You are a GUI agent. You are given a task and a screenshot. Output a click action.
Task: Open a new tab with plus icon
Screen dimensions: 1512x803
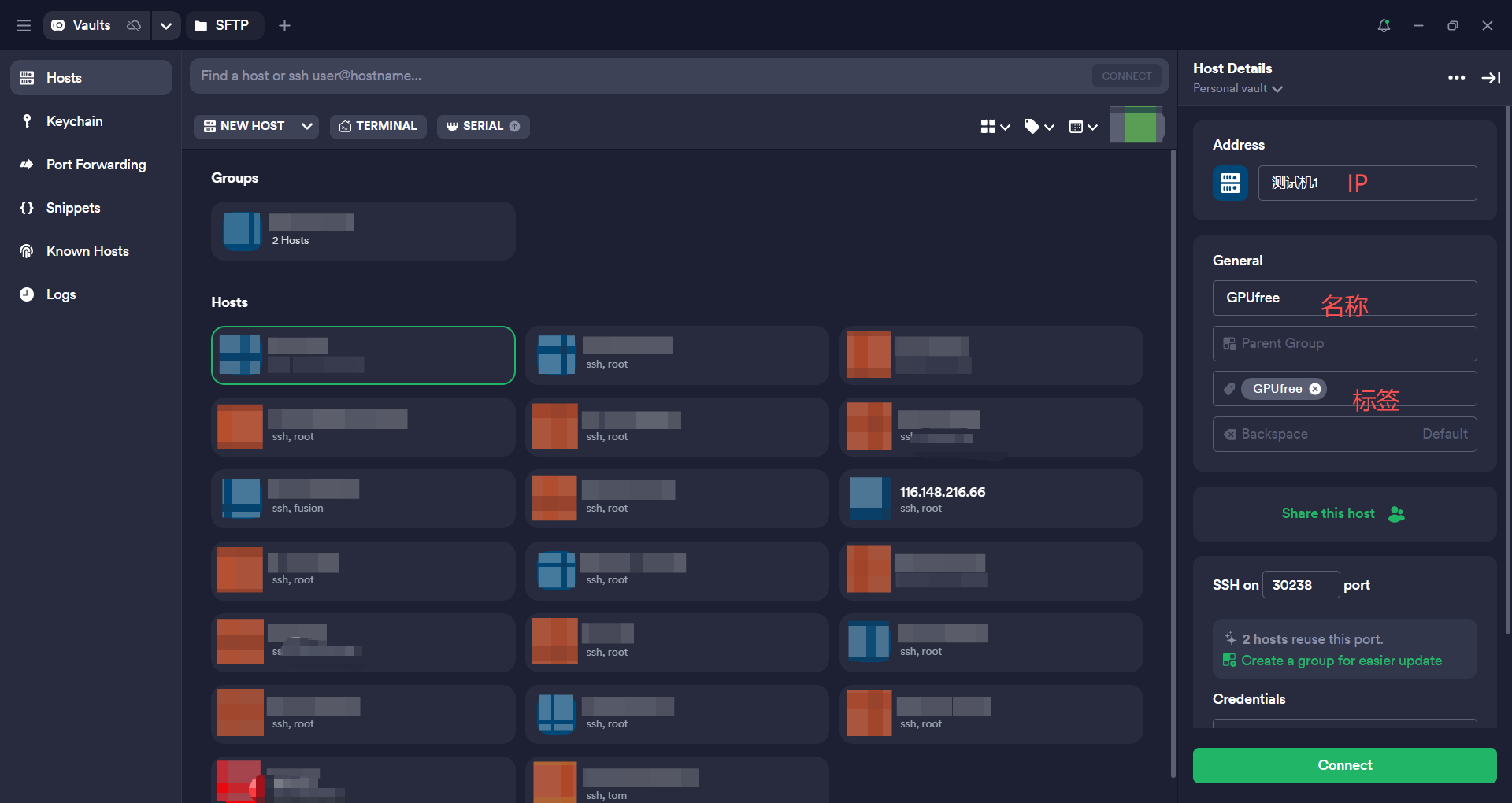(x=284, y=25)
